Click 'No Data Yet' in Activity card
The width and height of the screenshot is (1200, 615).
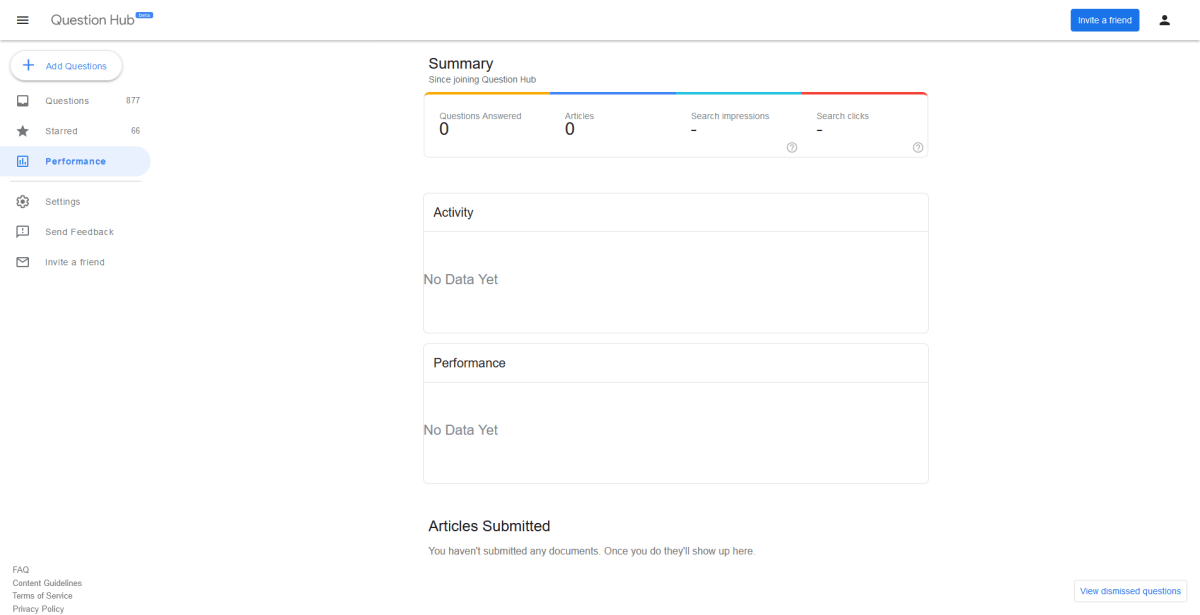tap(461, 280)
